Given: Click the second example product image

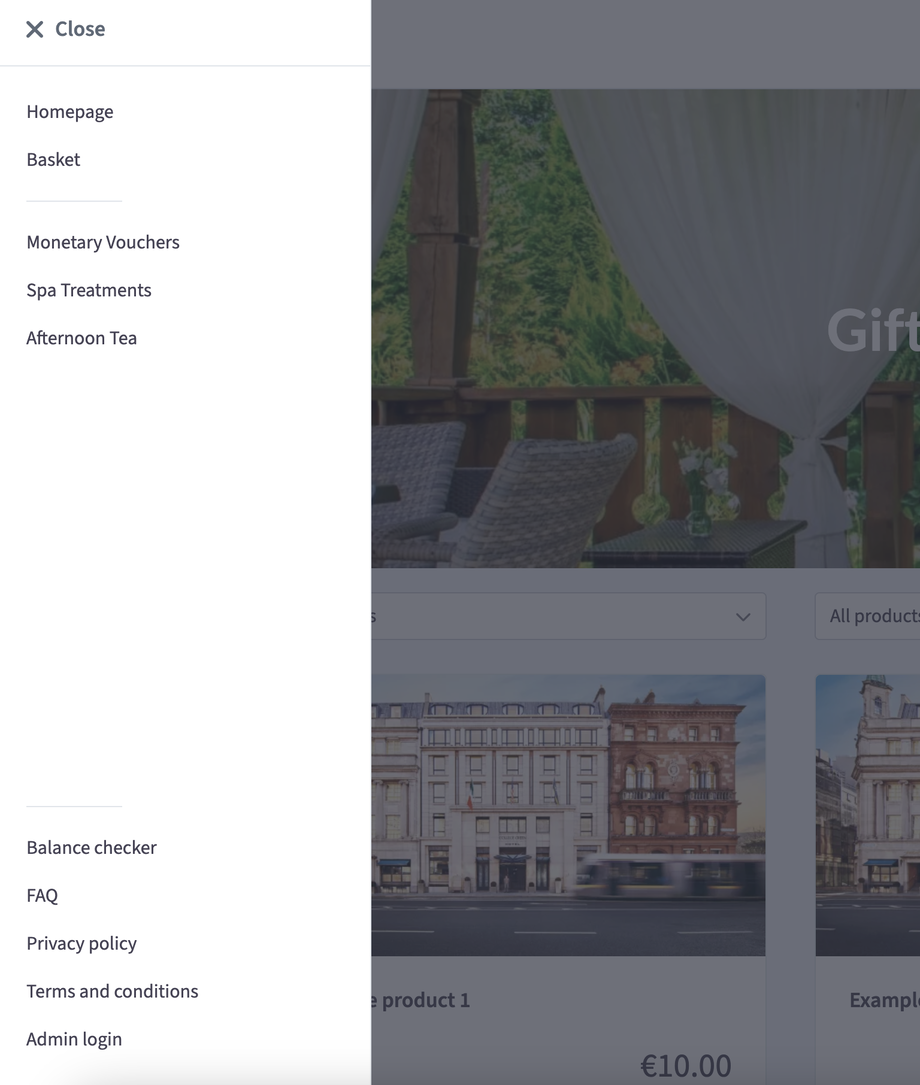Looking at the screenshot, I should click(x=867, y=815).
